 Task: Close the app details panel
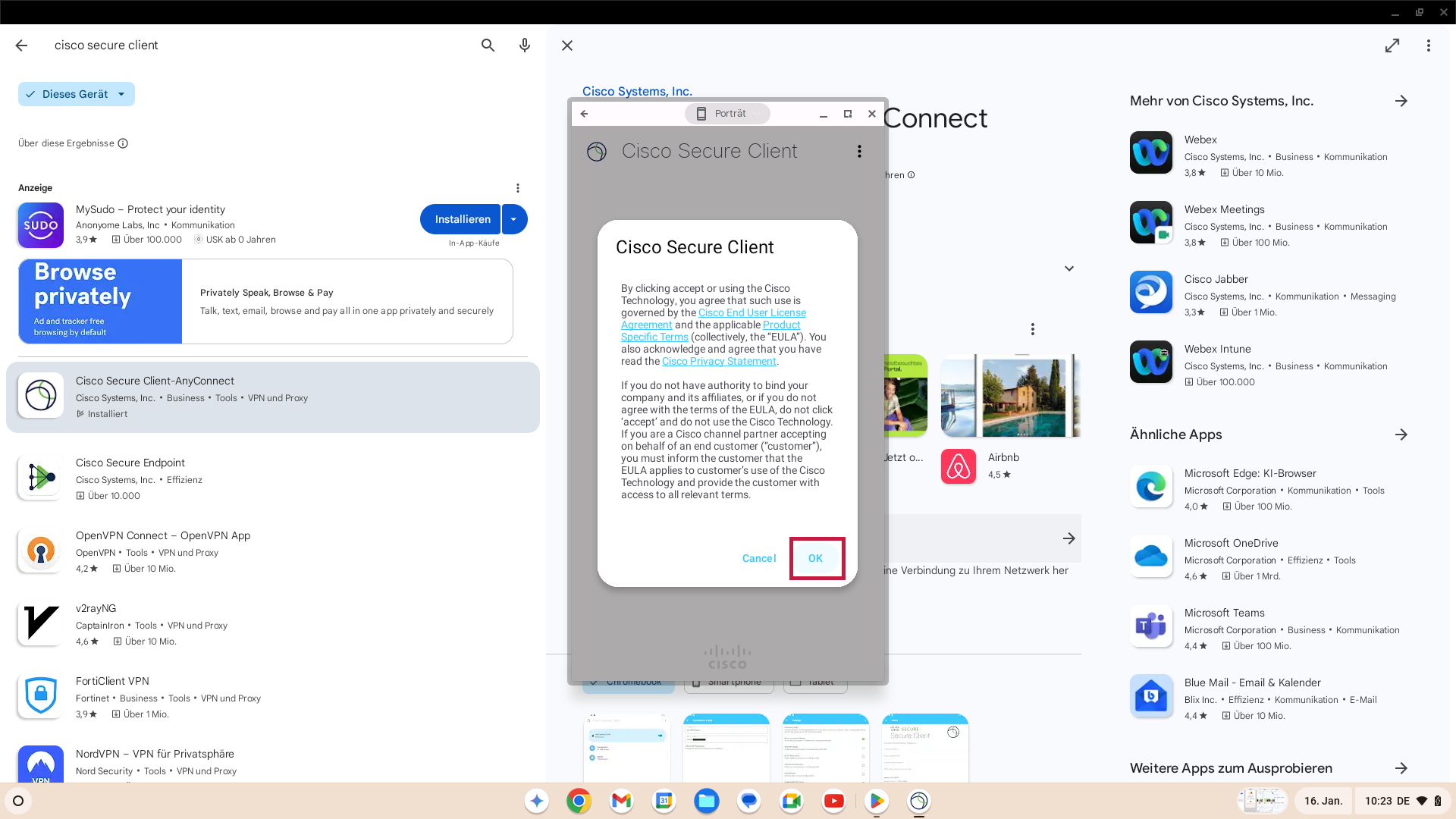(x=567, y=45)
